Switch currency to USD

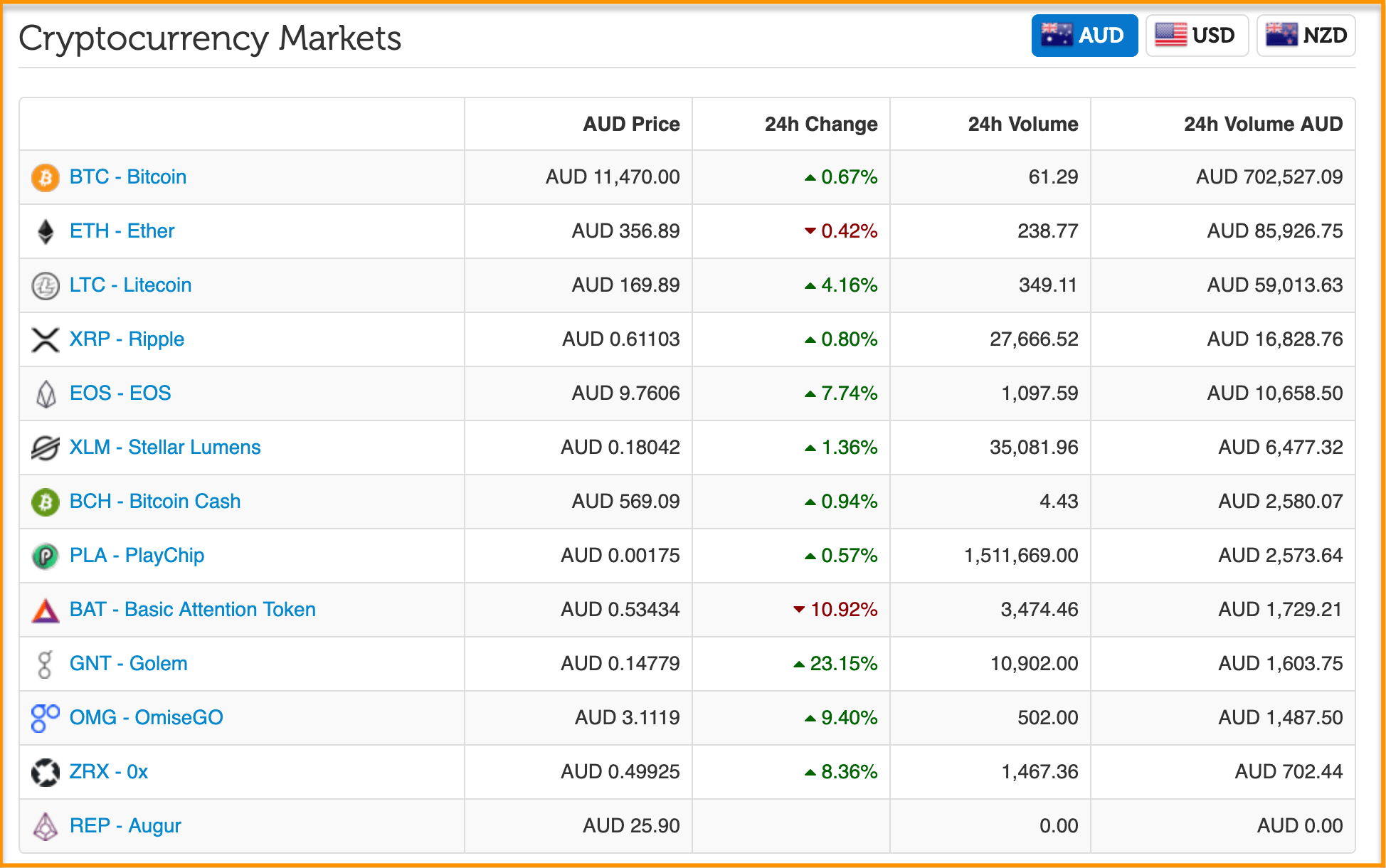click(1197, 35)
